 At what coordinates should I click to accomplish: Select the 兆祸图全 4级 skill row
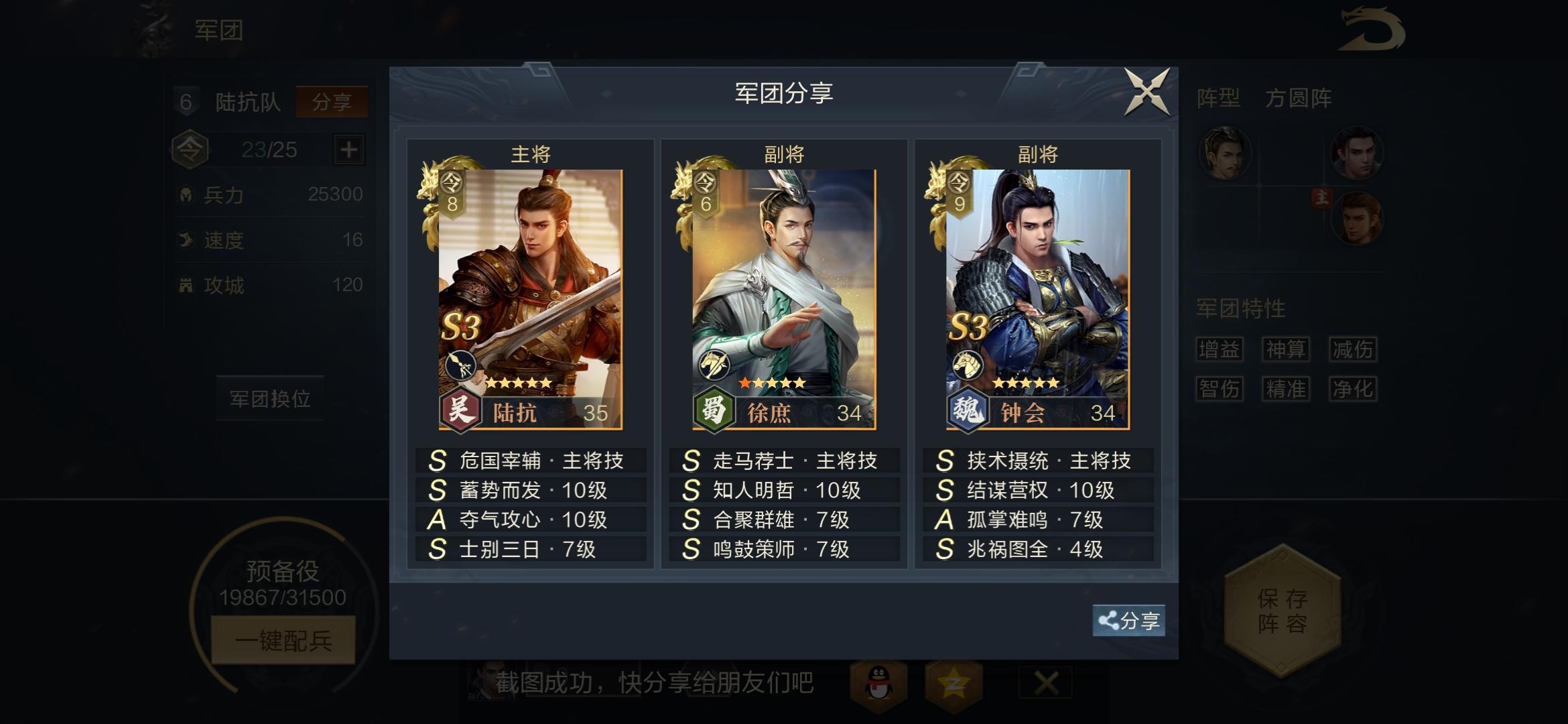pyautogui.click(x=1038, y=549)
